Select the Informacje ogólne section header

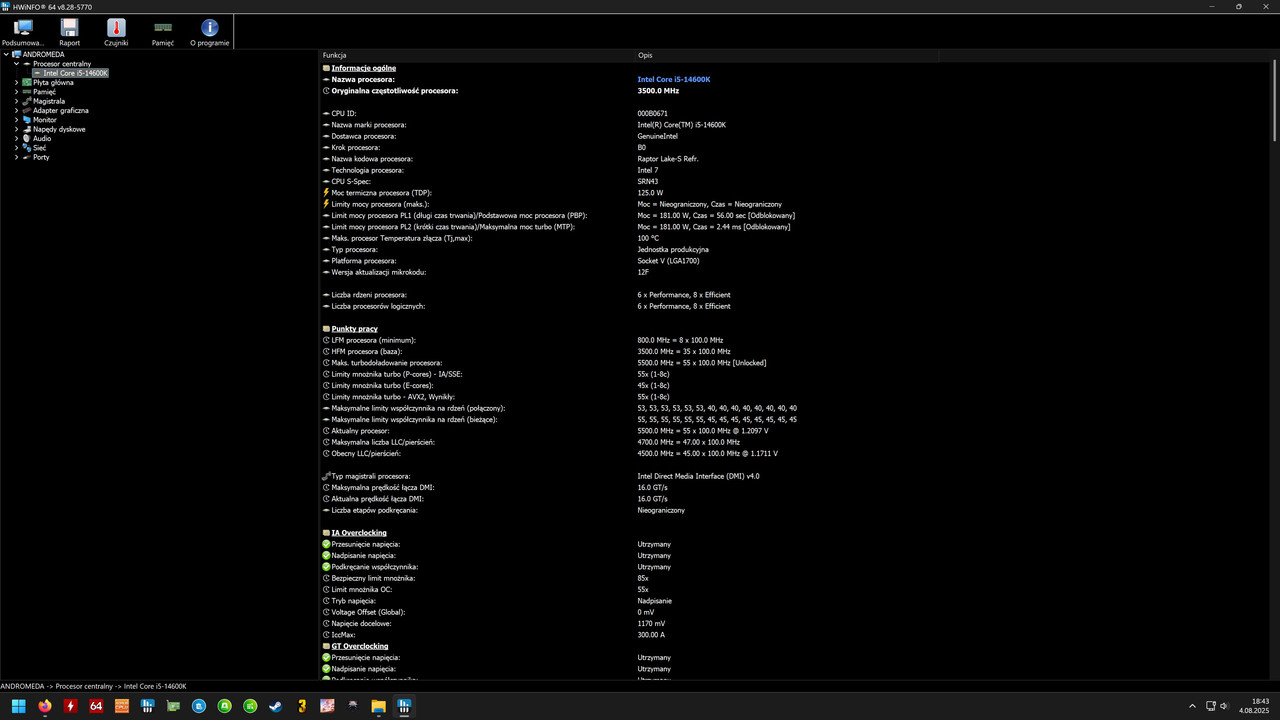click(x=364, y=68)
